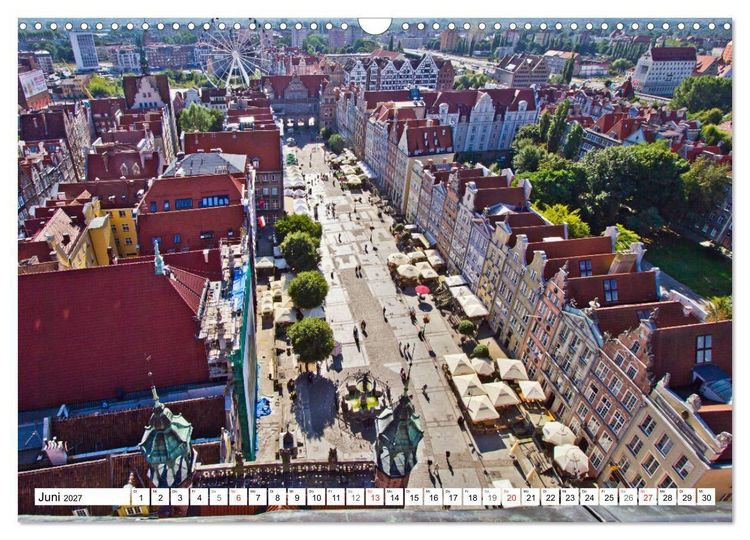Pick date 17 in the calendar strip

click(453, 497)
